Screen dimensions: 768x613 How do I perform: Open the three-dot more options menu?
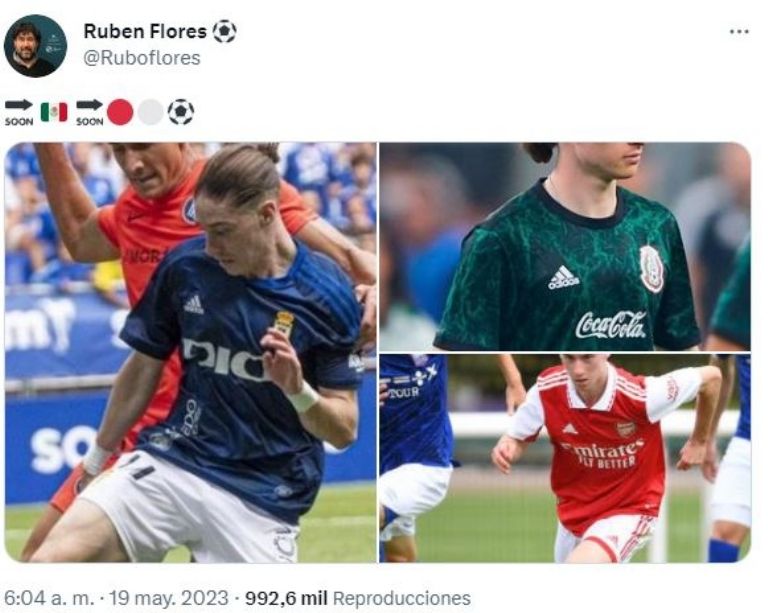coord(739,32)
